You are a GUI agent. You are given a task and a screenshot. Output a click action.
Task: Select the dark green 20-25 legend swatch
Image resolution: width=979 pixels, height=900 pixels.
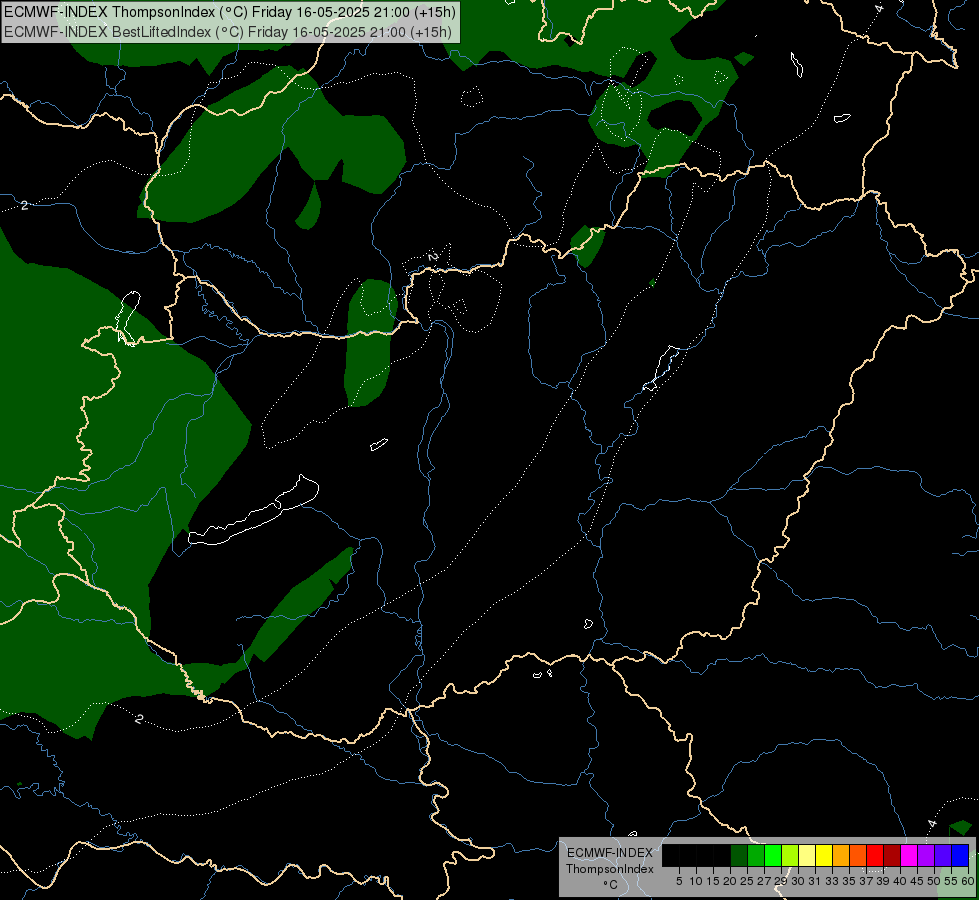(x=739, y=855)
